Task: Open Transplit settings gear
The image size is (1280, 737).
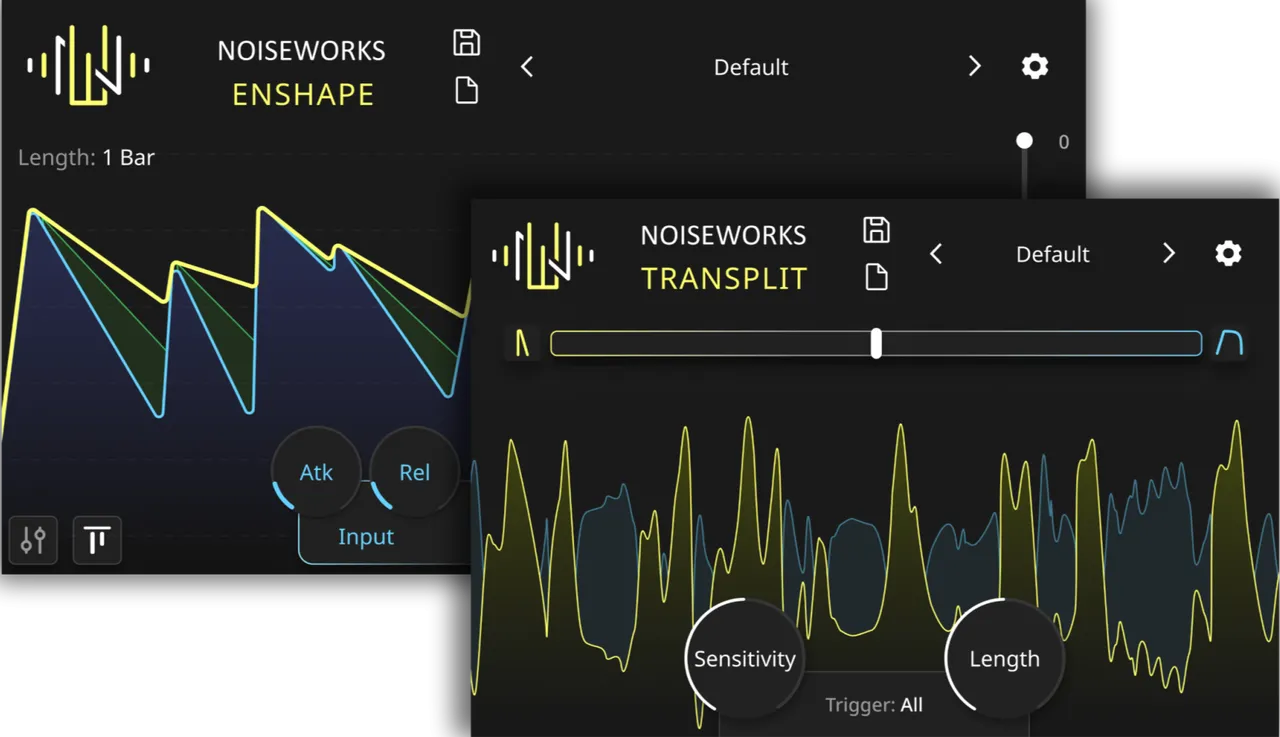Action: click(1228, 254)
